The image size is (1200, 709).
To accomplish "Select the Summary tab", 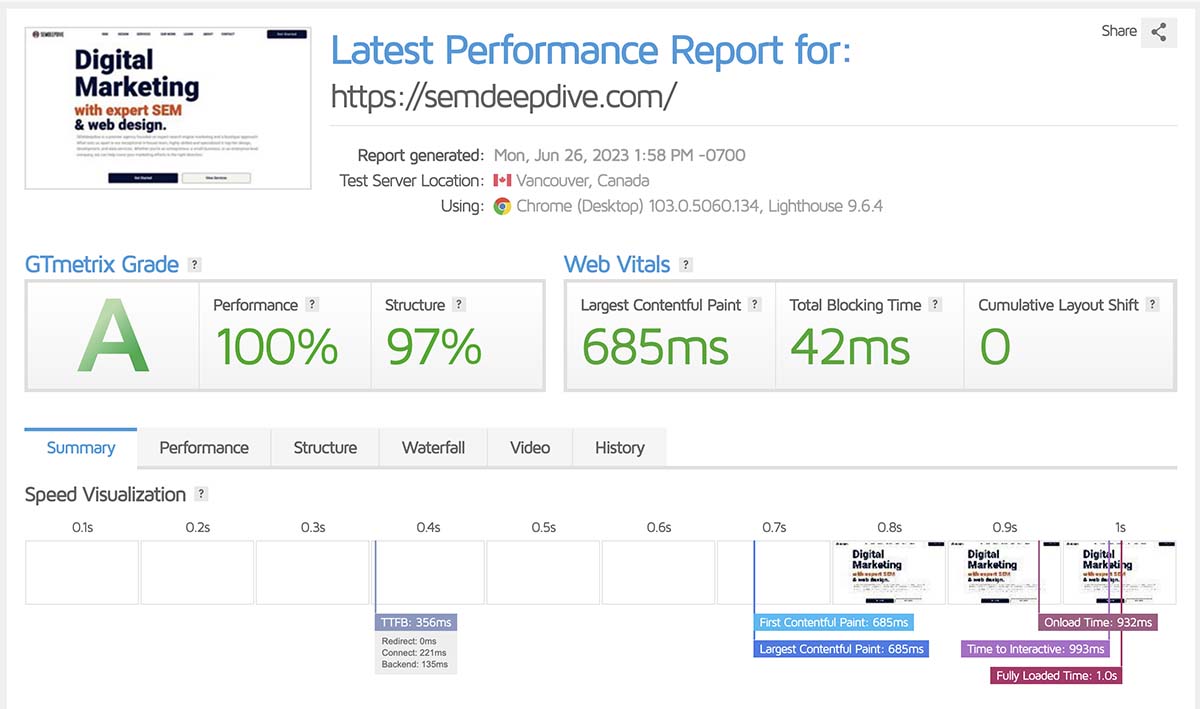I will coord(81,447).
